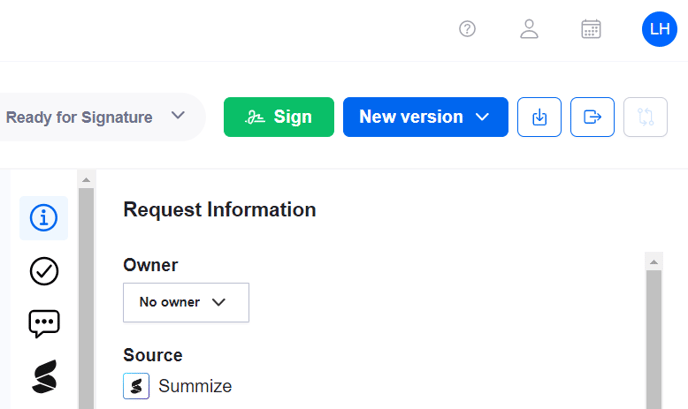The image size is (688, 409).
Task: Click the Request Information panel scrollbar thumb
Action: pyautogui.click(x=655, y=340)
